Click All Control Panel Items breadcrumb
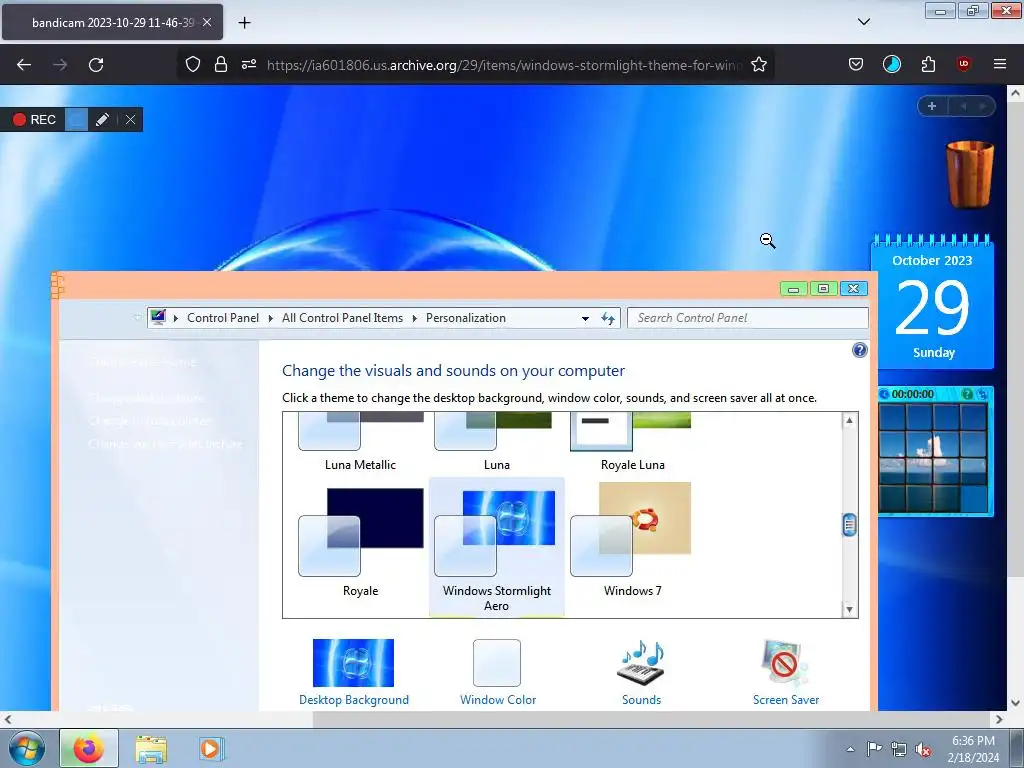Screen dimensions: 1024x768 pyautogui.click(x=342, y=318)
